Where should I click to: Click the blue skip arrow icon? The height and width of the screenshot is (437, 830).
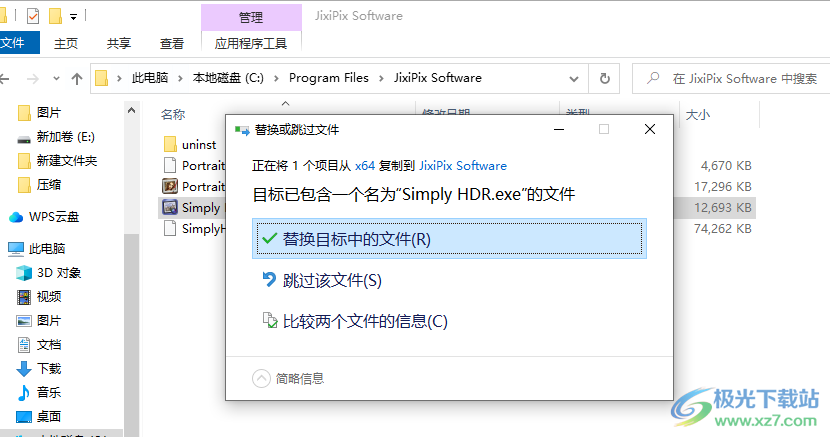pos(269,279)
